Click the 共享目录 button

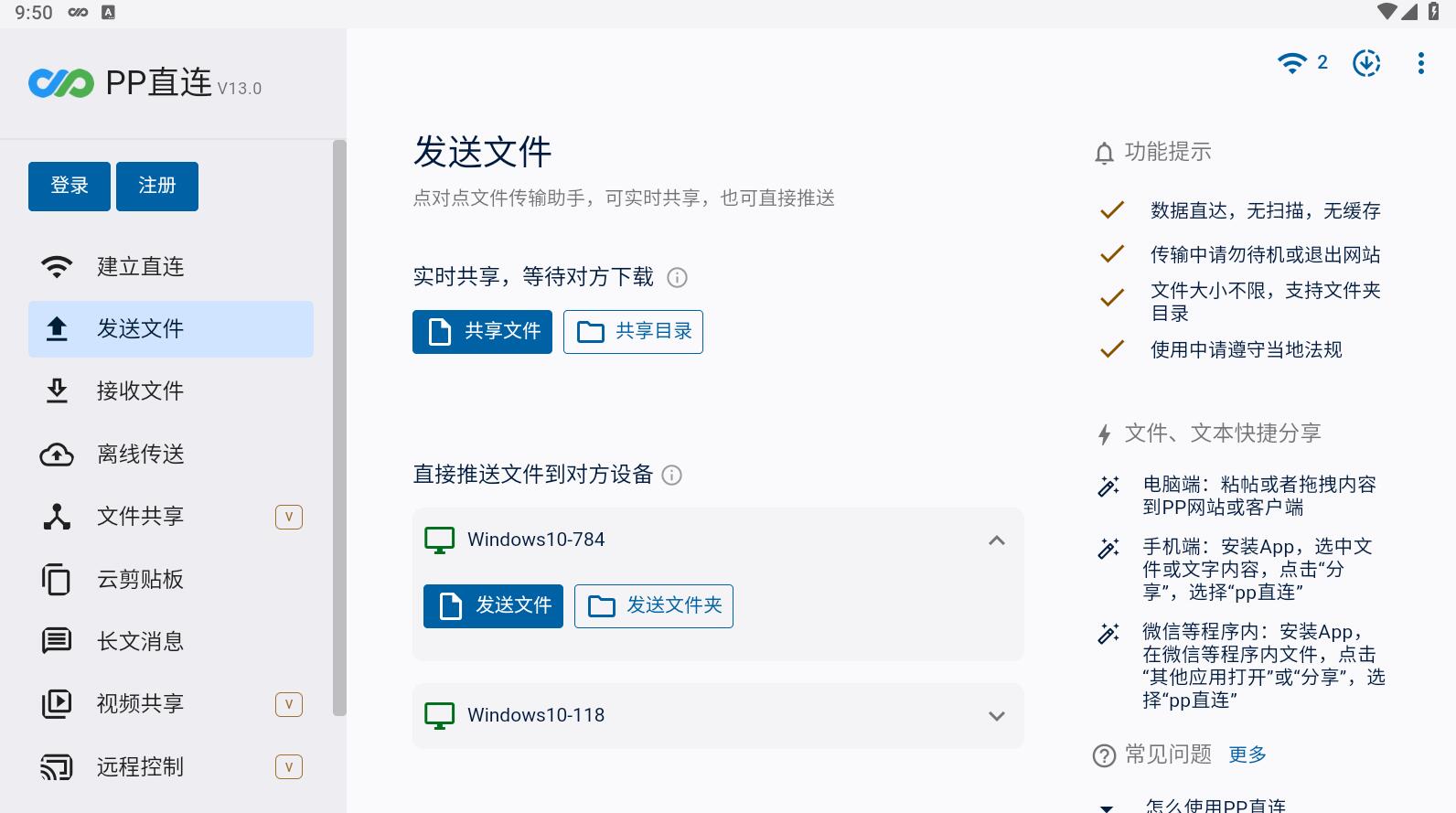(633, 331)
